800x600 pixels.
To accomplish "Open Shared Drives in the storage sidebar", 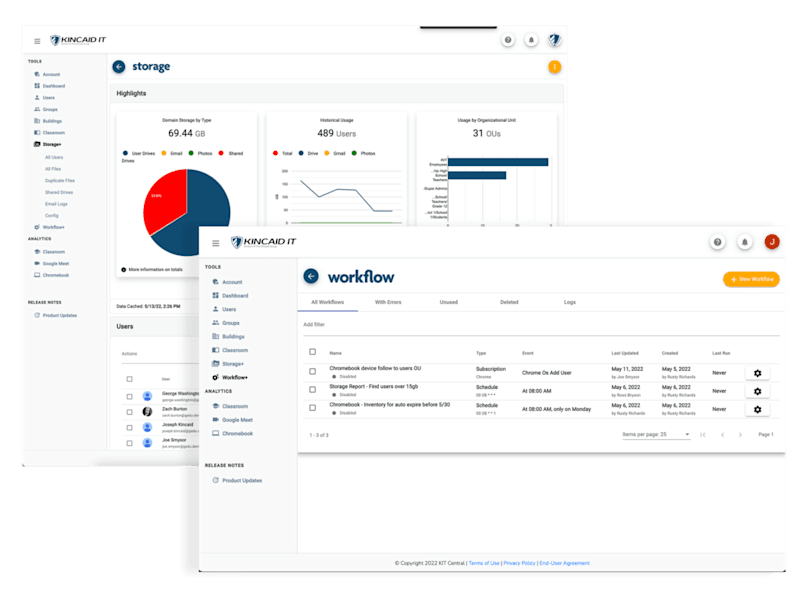I will tap(59, 192).
